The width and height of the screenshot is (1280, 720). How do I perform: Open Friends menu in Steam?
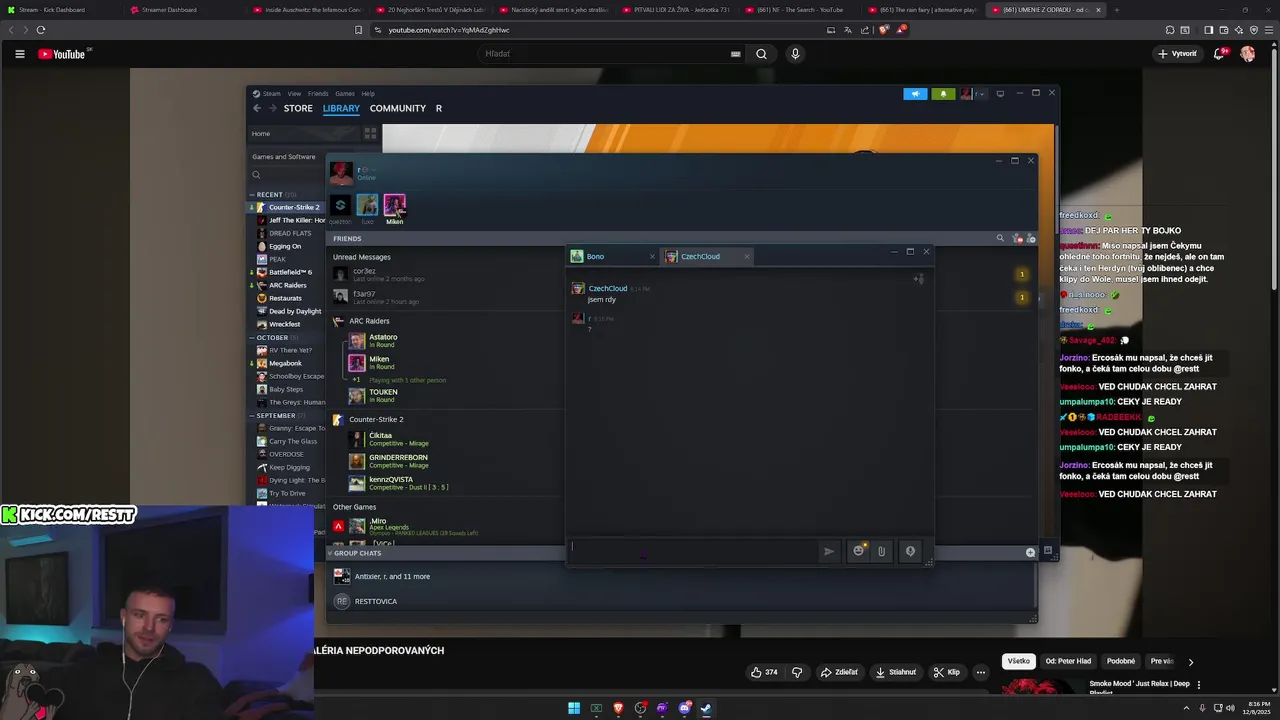tap(318, 93)
